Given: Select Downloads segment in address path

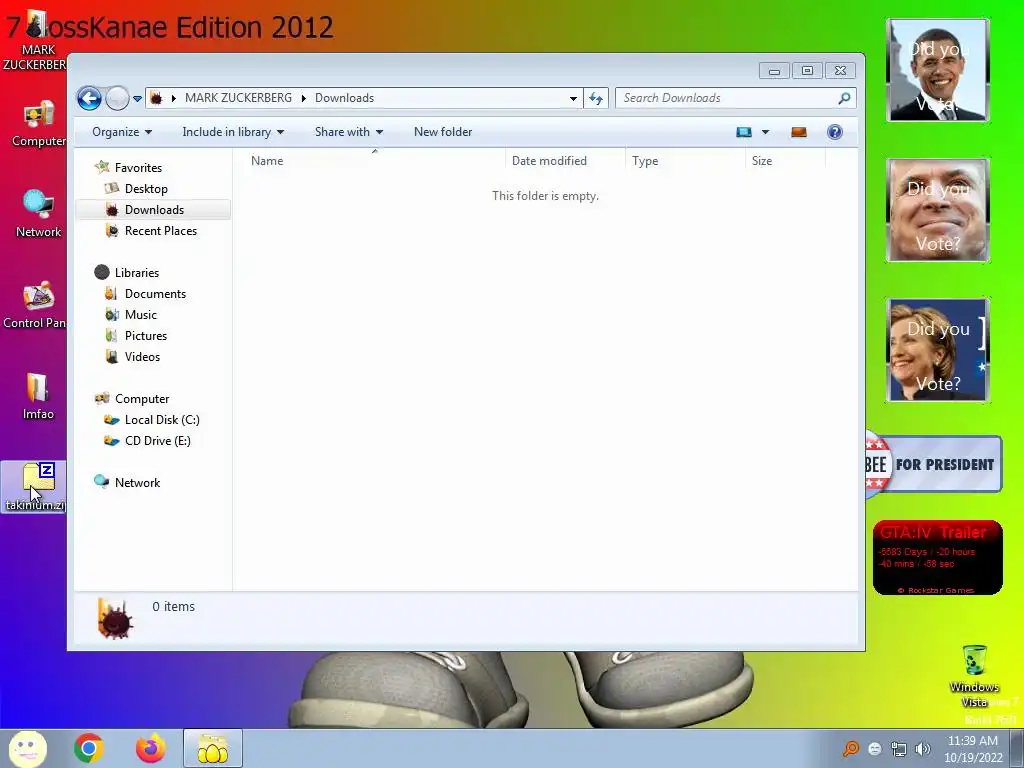Looking at the screenshot, I should [x=344, y=98].
